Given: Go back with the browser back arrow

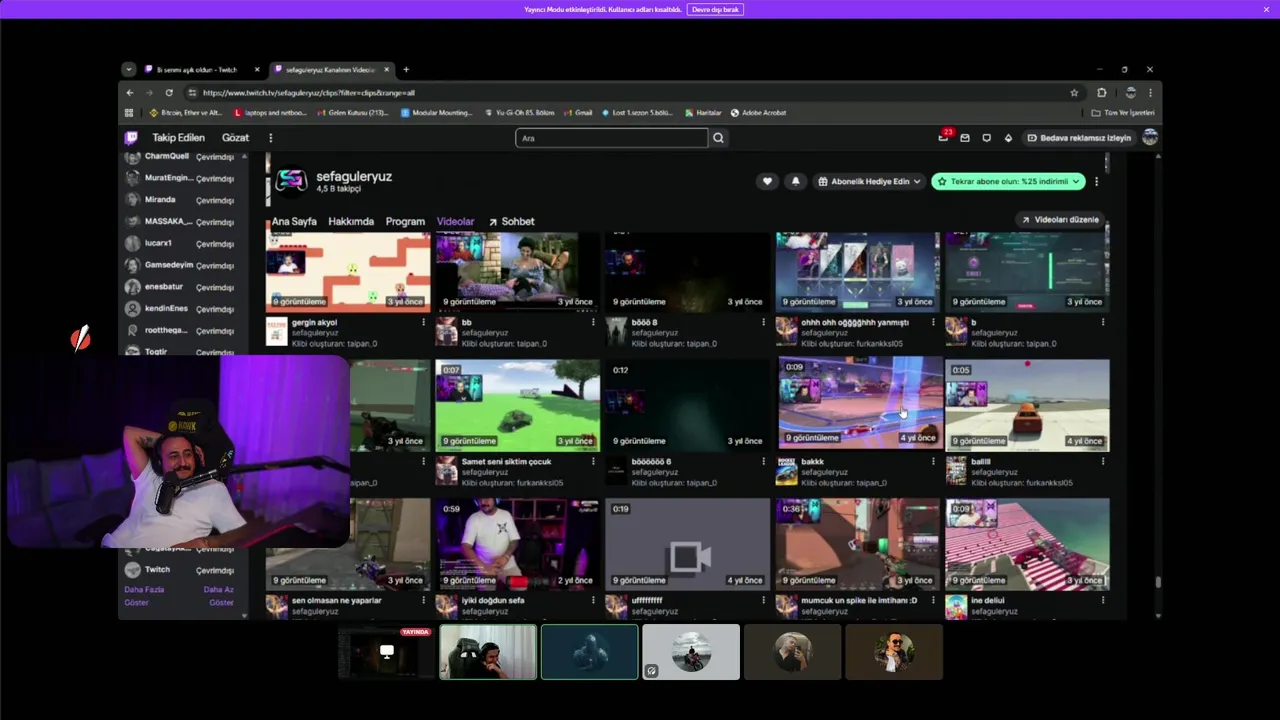Looking at the screenshot, I should click(x=129, y=92).
